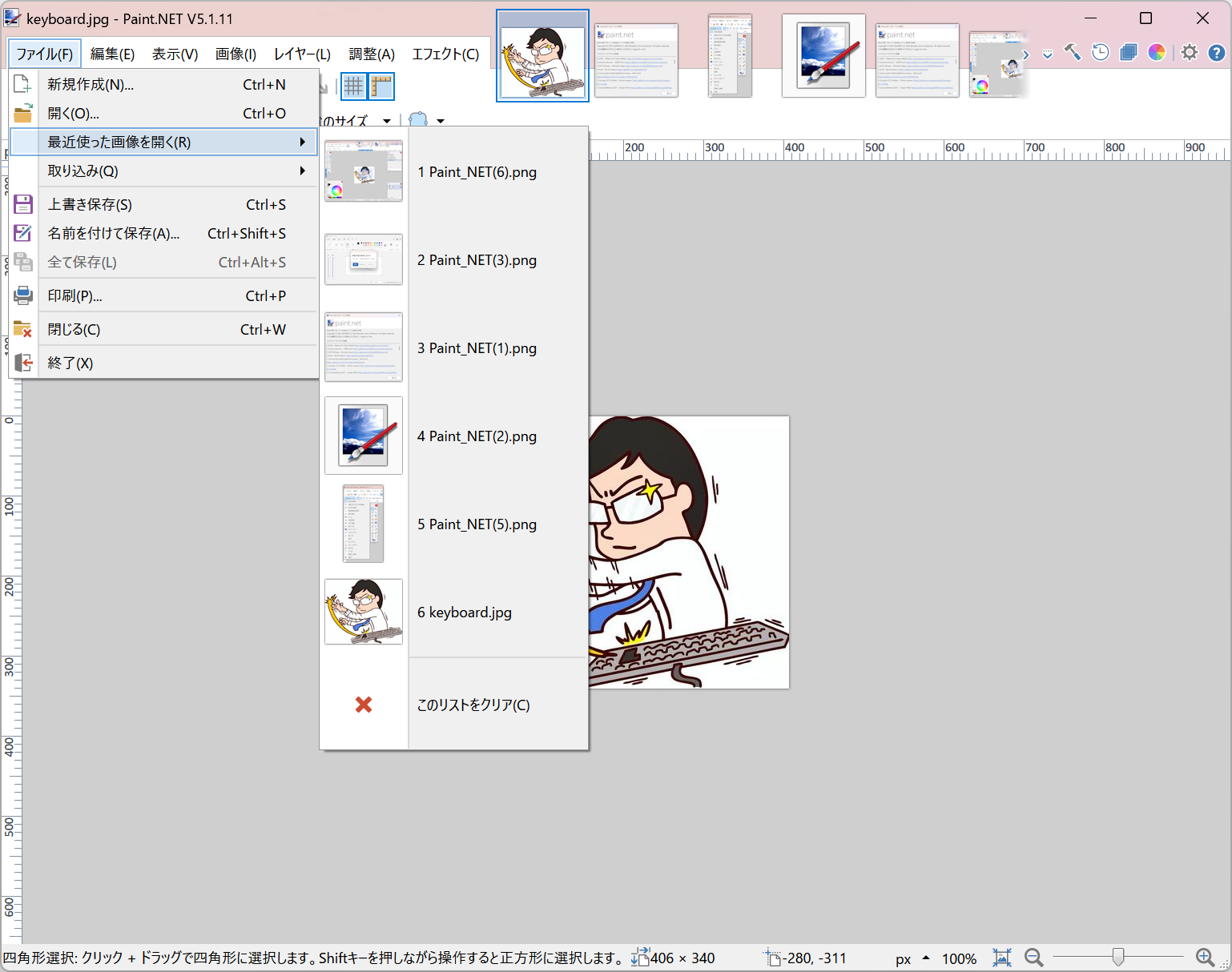Choose 上書き保存(S) from the File menu

click(163, 204)
